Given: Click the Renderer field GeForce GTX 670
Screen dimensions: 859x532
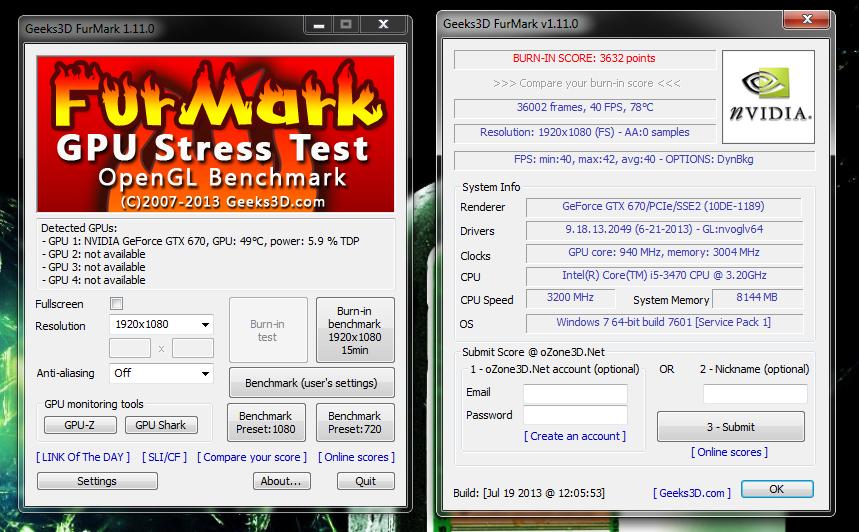Looking at the screenshot, I should [663, 207].
